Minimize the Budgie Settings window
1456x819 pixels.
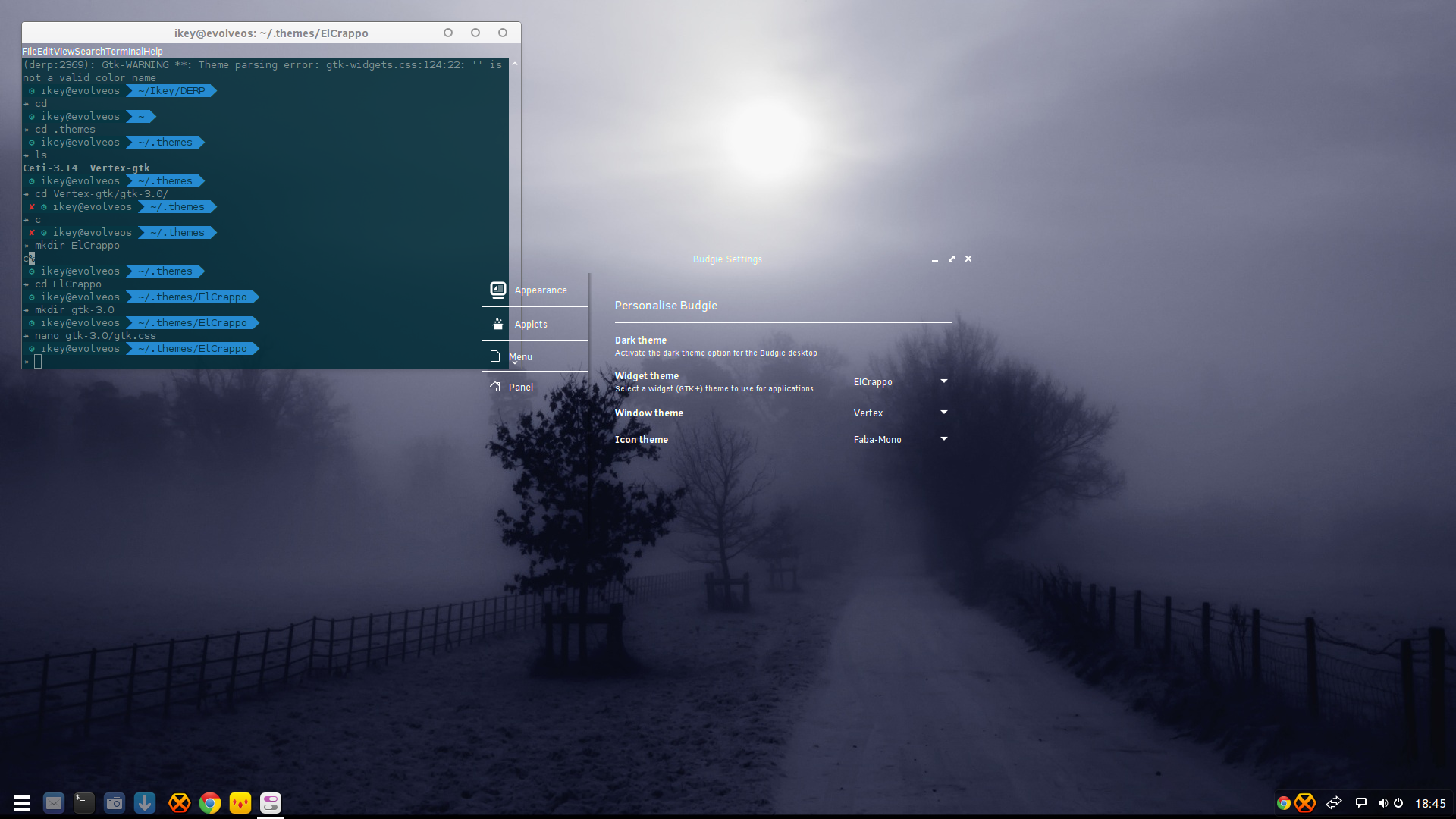tap(935, 259)
